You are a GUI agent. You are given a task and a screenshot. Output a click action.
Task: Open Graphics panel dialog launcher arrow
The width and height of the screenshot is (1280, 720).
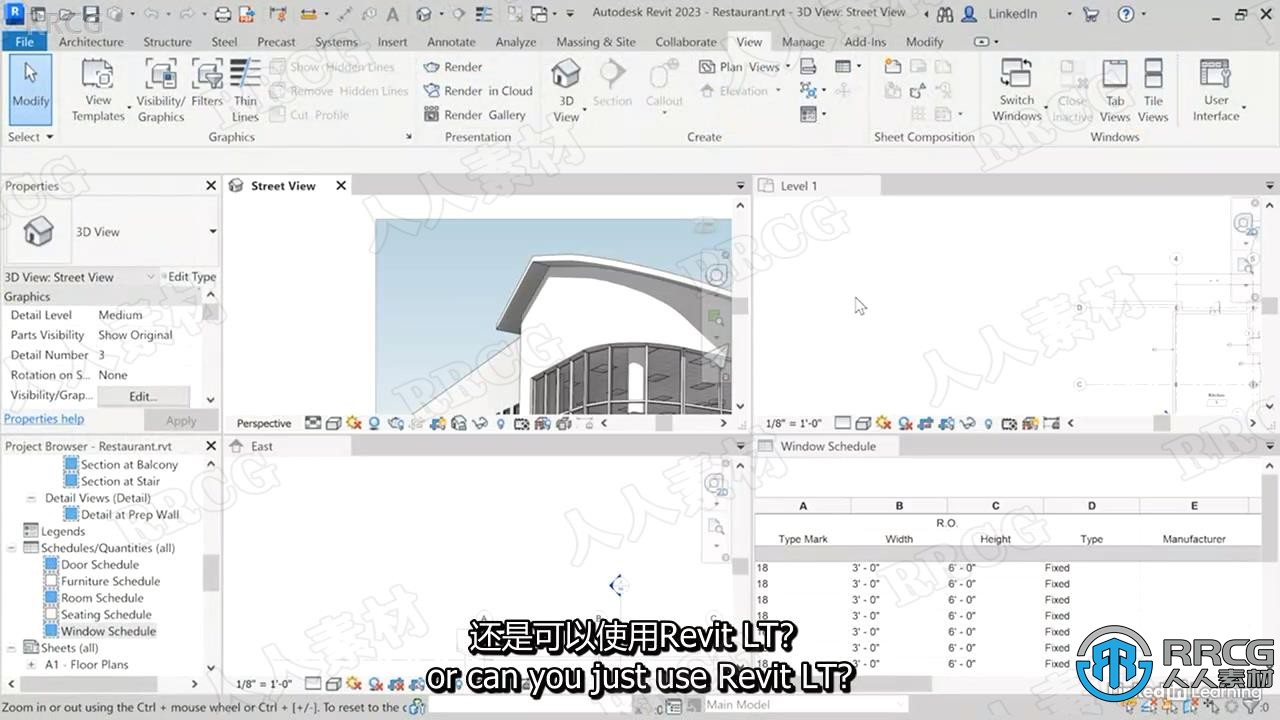408,137
